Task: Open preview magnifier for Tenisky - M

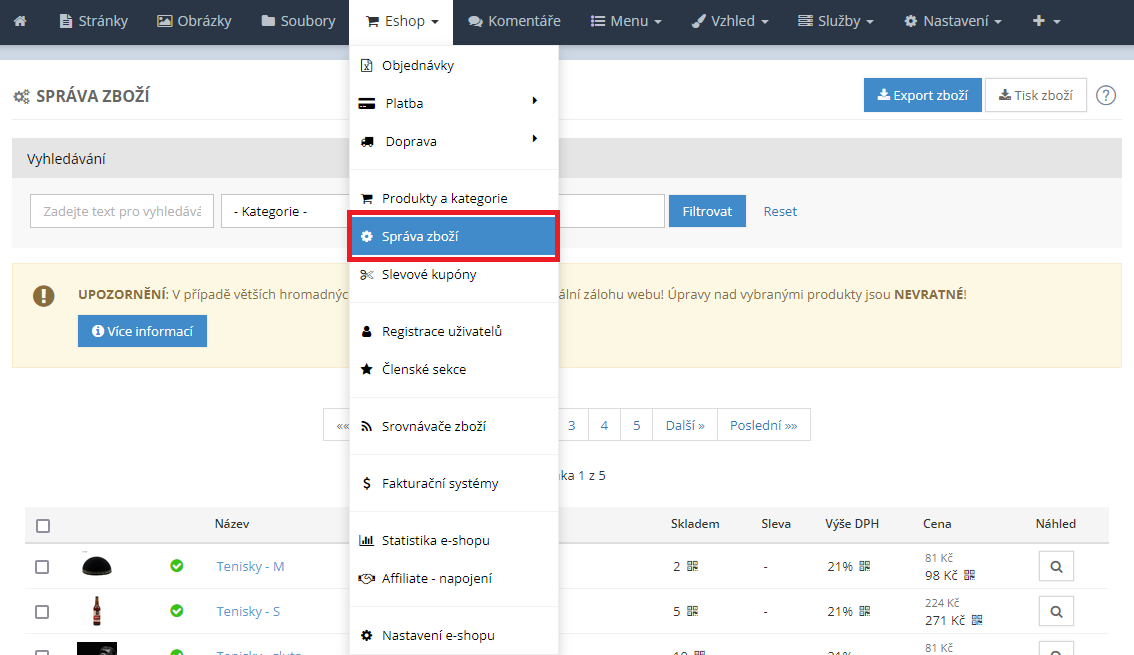Action: (x=1055, y=567)
